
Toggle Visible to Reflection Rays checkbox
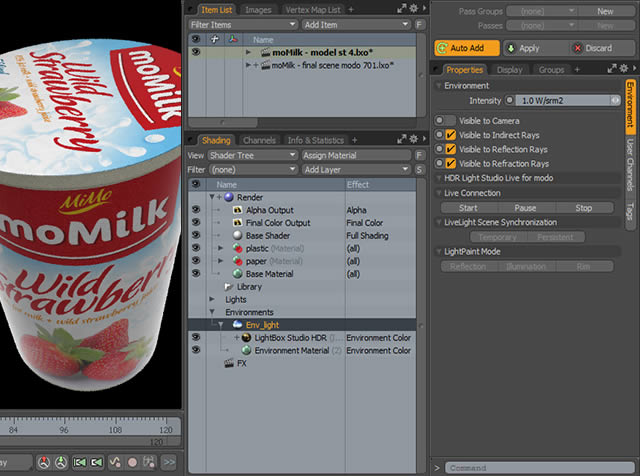(x=450, y=149)
